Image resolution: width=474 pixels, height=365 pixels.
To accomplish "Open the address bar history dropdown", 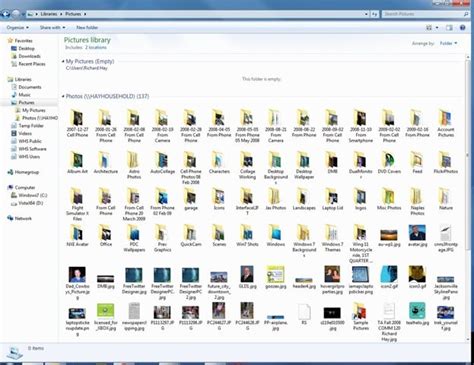I will (366, 14).
